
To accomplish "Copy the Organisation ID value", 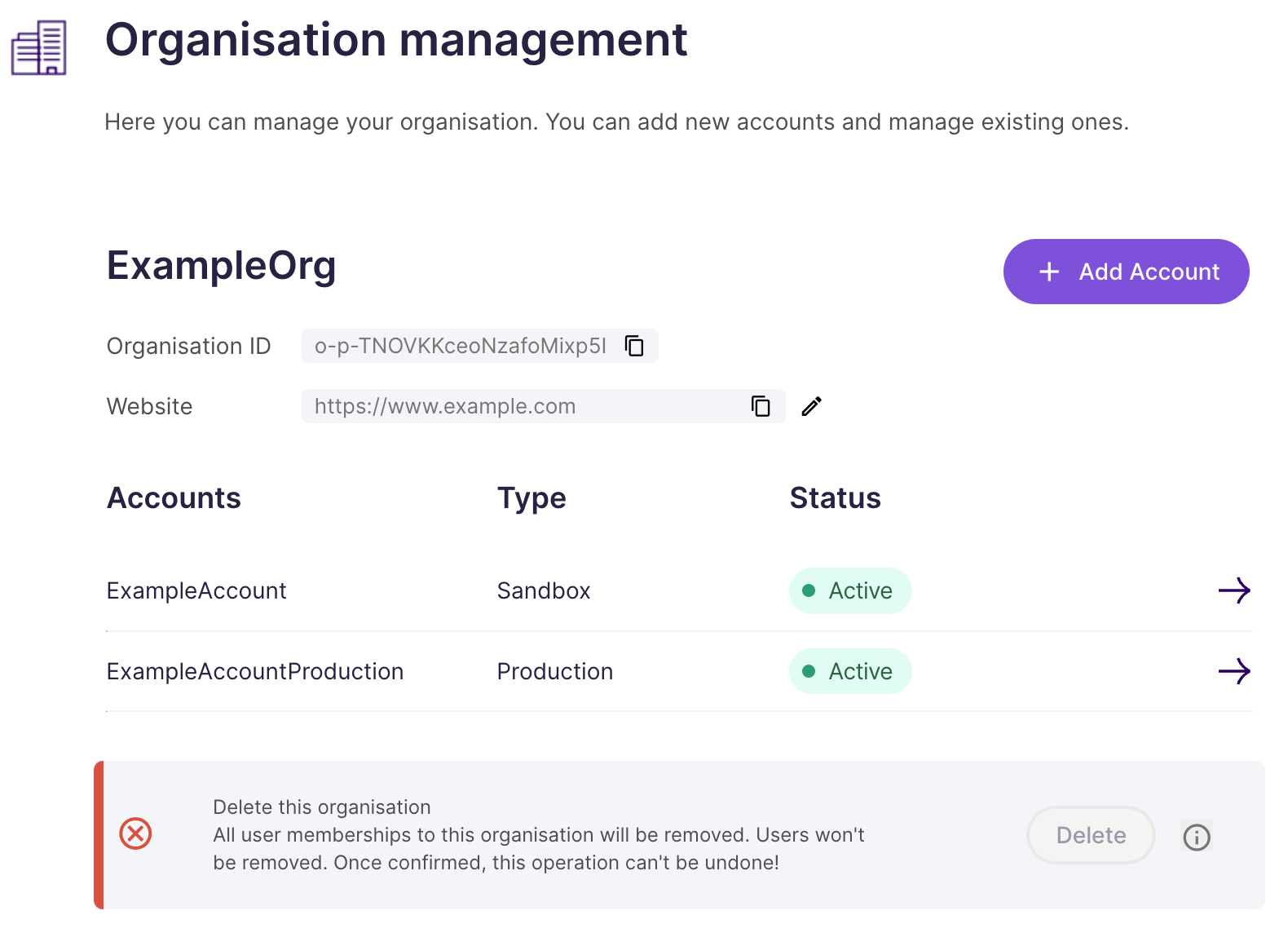I will [x=634, y=346].
